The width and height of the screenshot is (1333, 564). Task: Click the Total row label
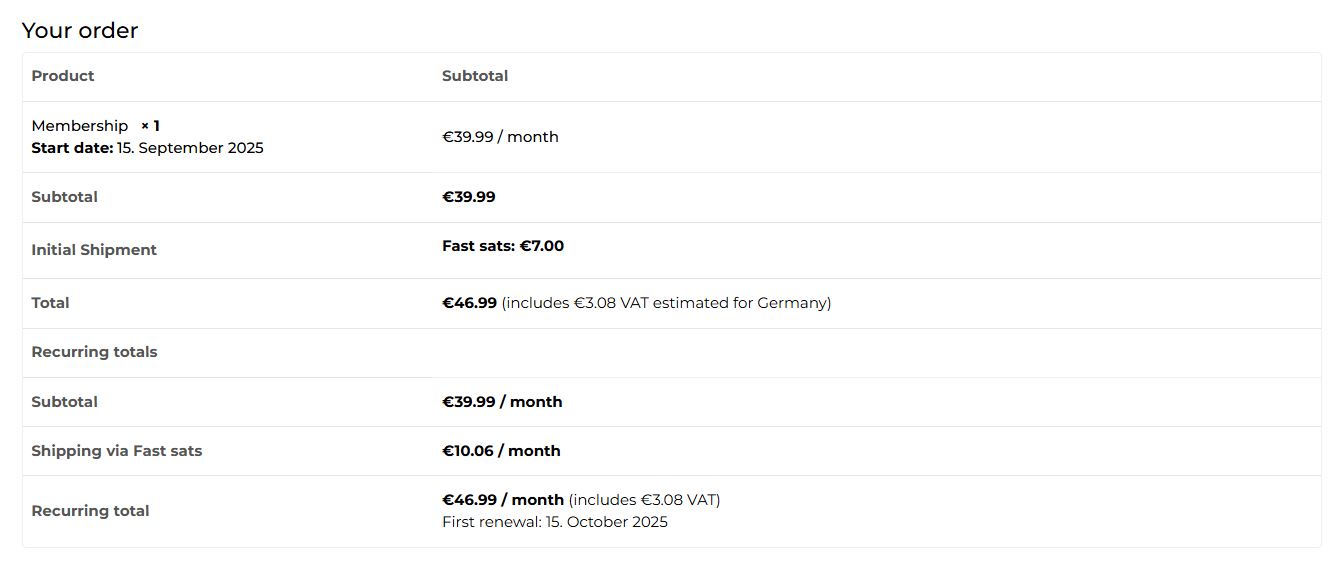(x=50, y=303)
